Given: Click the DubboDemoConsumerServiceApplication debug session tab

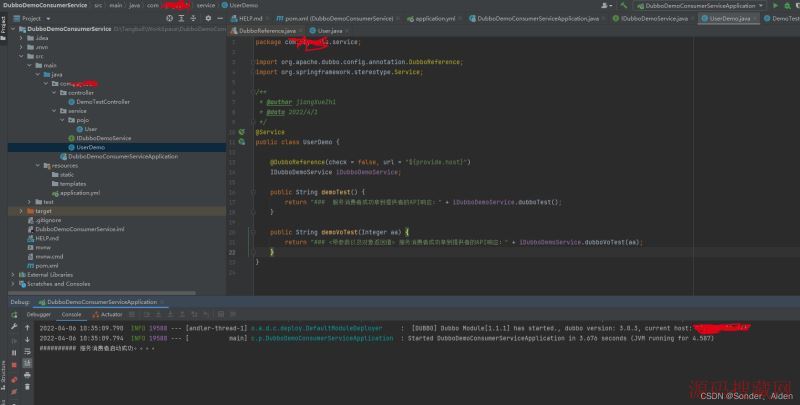Looking at the screenshot, I should point(101,302).
